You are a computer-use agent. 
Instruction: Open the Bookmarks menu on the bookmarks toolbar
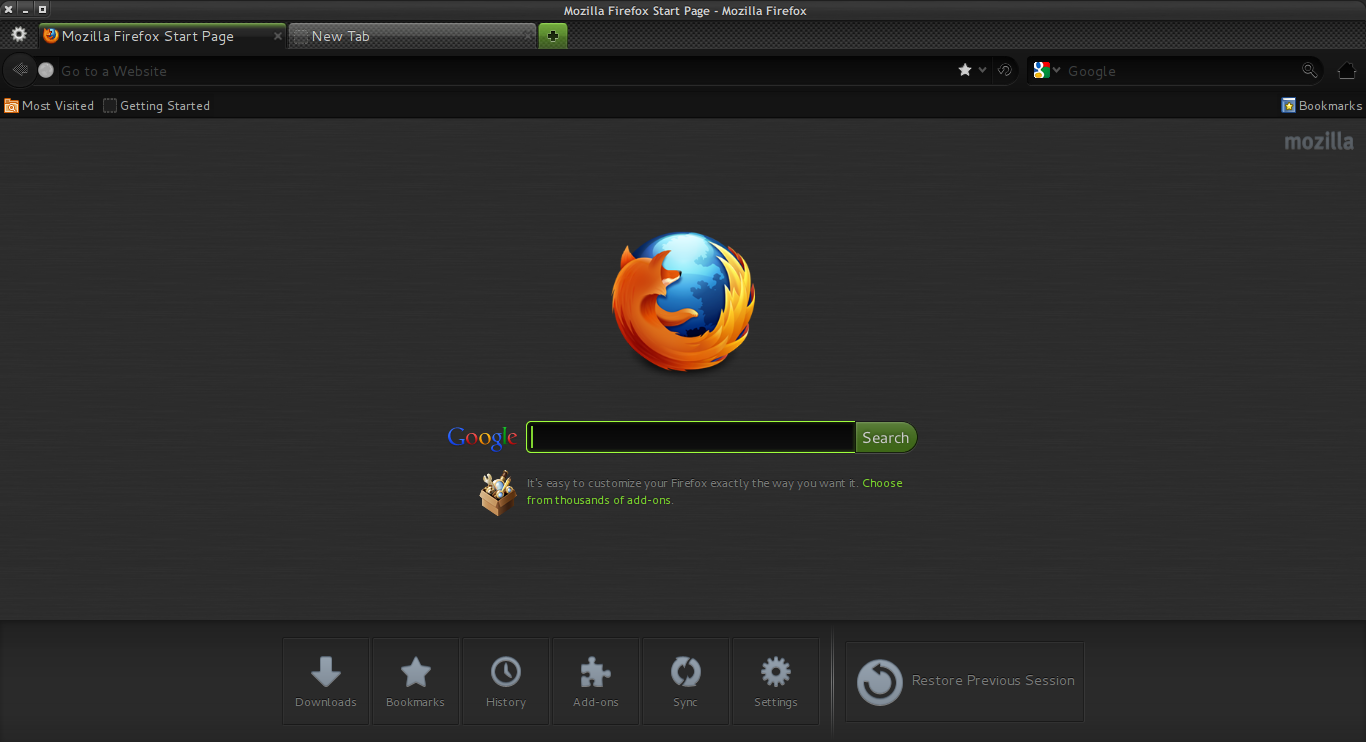tap(1322, 105)
